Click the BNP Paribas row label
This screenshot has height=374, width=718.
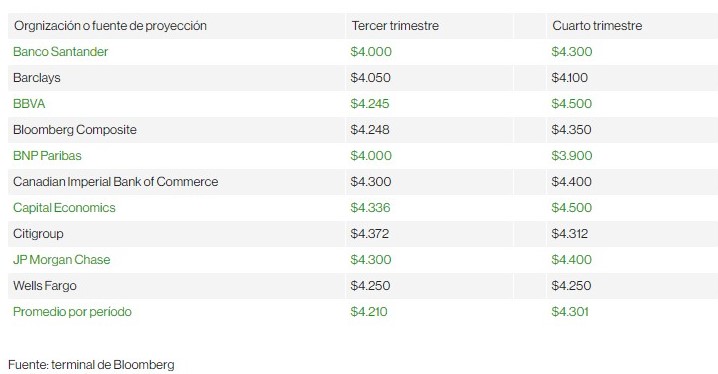(x=47, y=156)
